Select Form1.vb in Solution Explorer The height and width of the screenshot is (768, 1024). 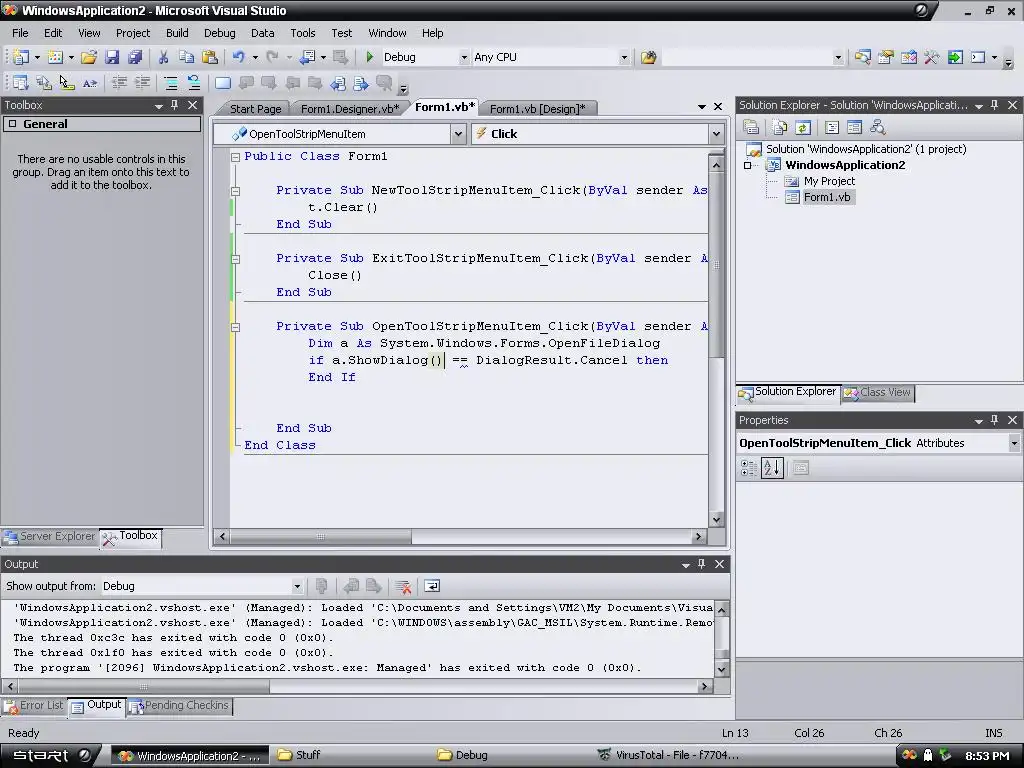pos(827,197)
